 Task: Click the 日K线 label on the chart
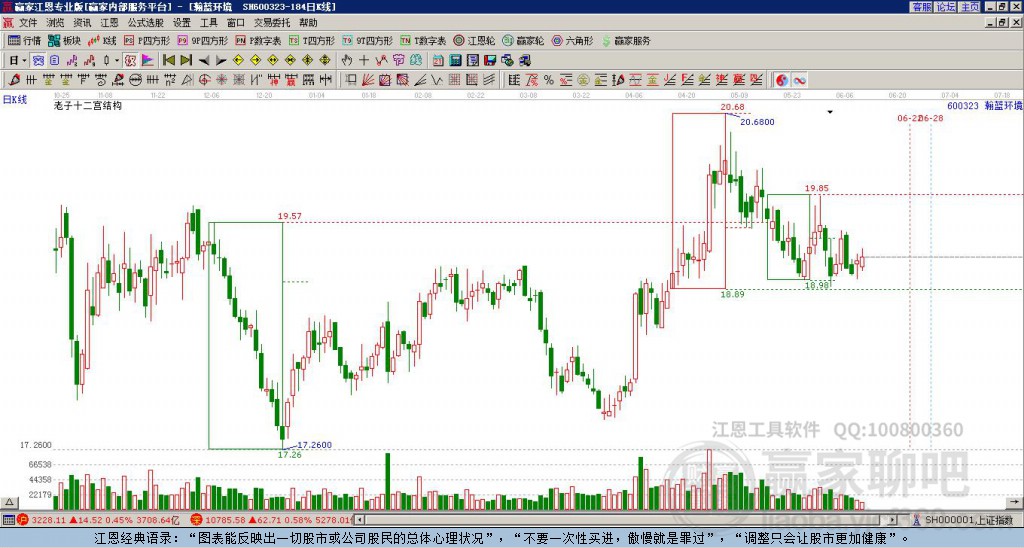(15, 100)
